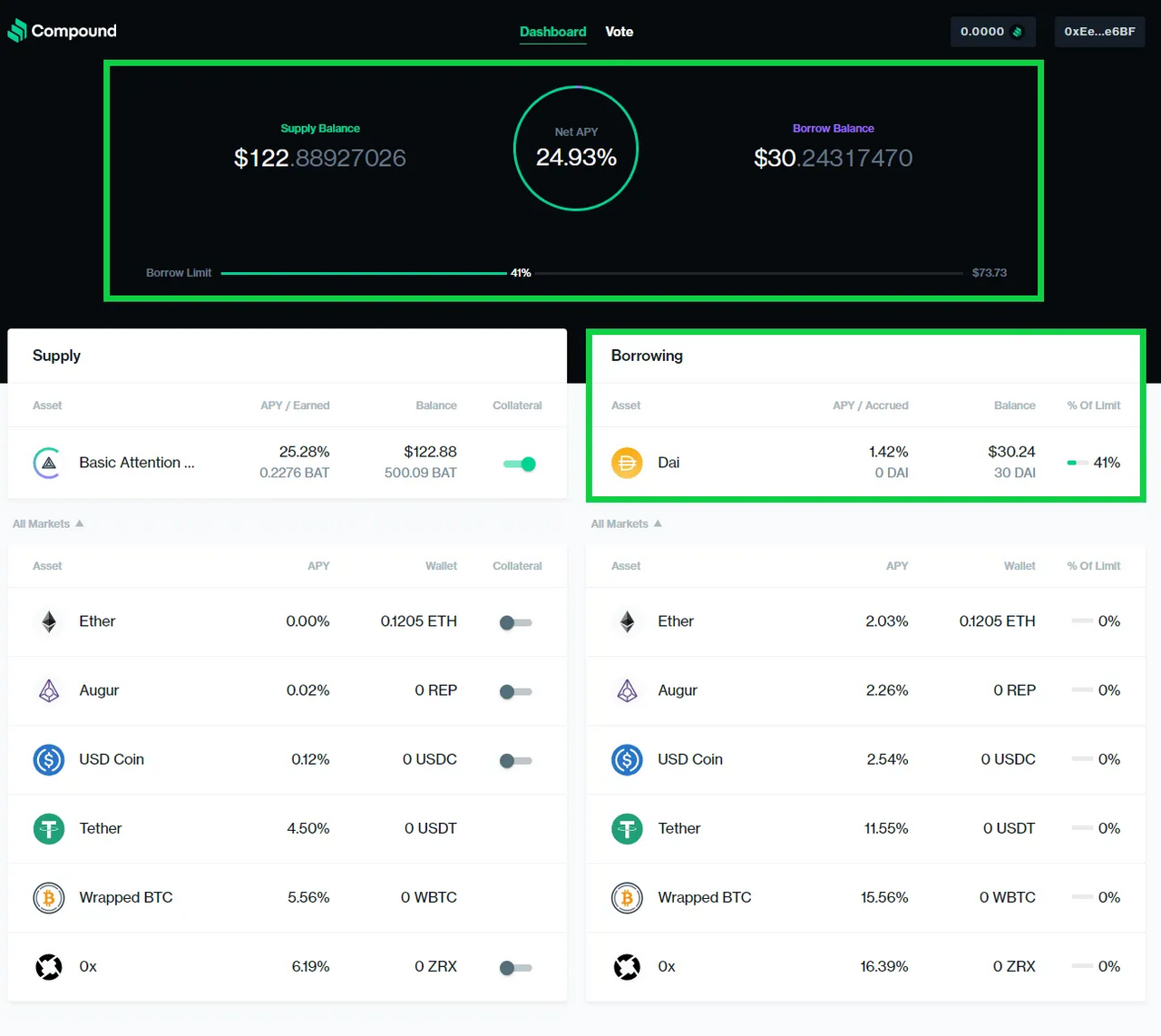
Task: Click the 25.28% APY for Basic Attention
Action: [305, 452]
